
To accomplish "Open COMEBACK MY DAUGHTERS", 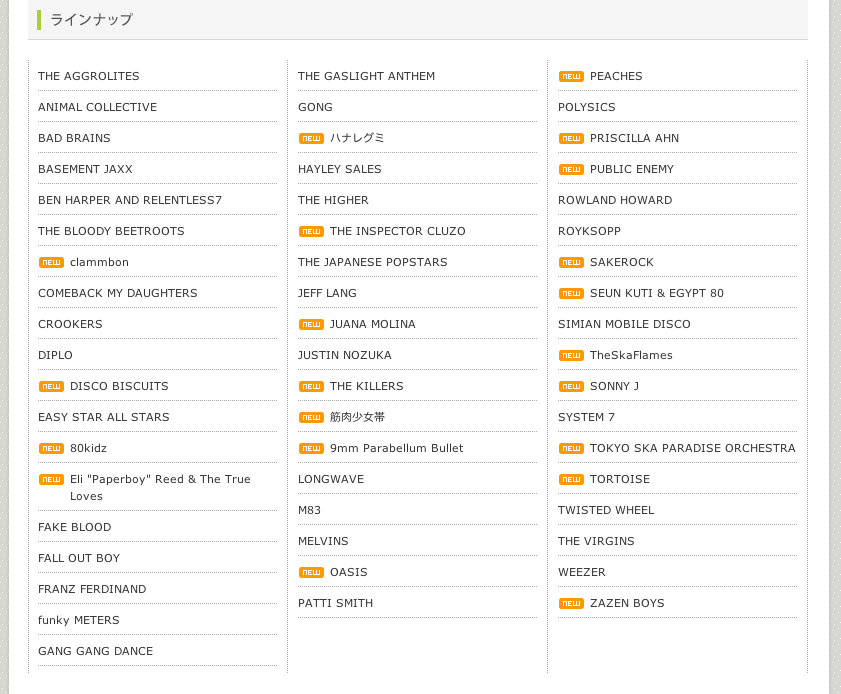I will pos(117,293).
